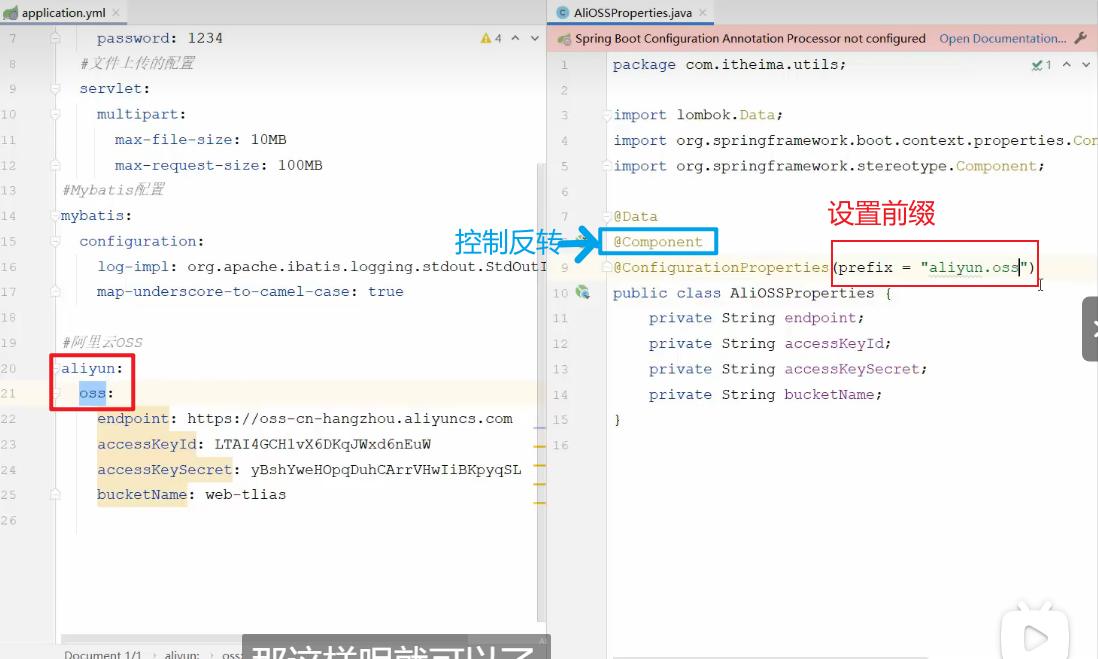The height and width of the screenshot is (659, 1098).
Task: Click the green checkmark inspection indicator in AliOSSProperties
Action: [1041, 65]
